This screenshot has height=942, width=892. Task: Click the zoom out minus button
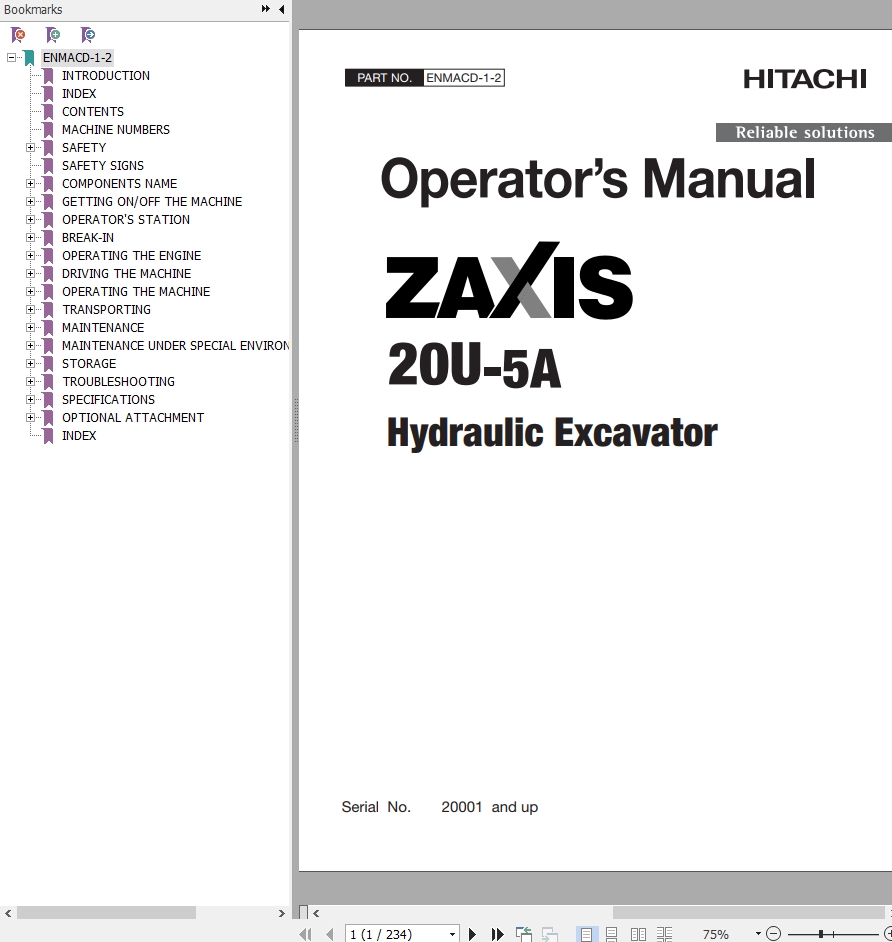pyautogui.click(x=774, y=934)
